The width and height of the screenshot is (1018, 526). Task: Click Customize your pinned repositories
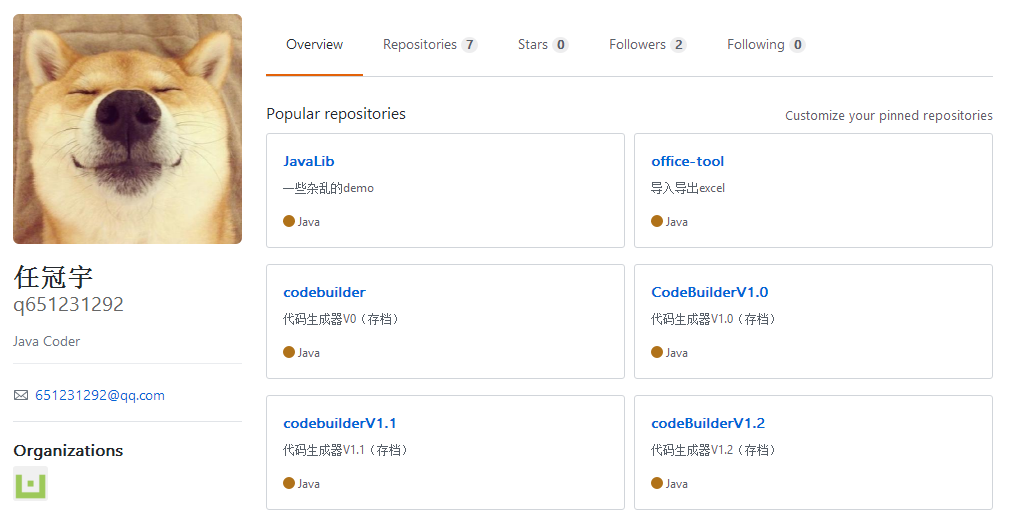[x=888, y=116]
